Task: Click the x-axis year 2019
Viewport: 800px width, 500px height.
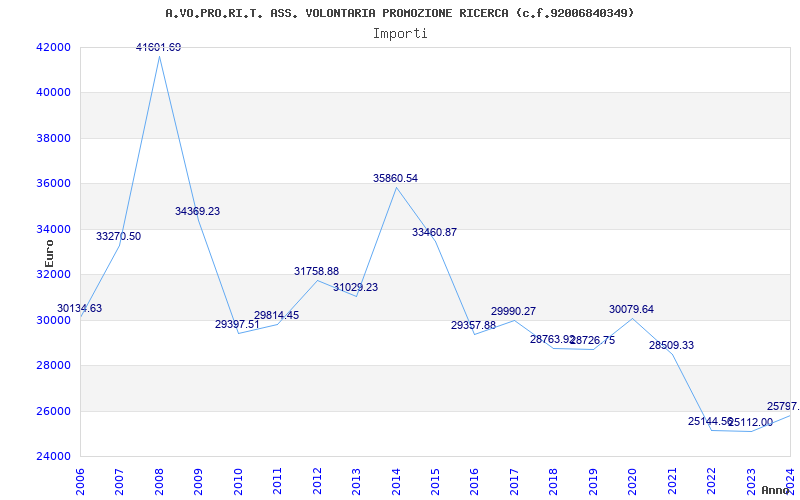Action: [x=593, y=481]
